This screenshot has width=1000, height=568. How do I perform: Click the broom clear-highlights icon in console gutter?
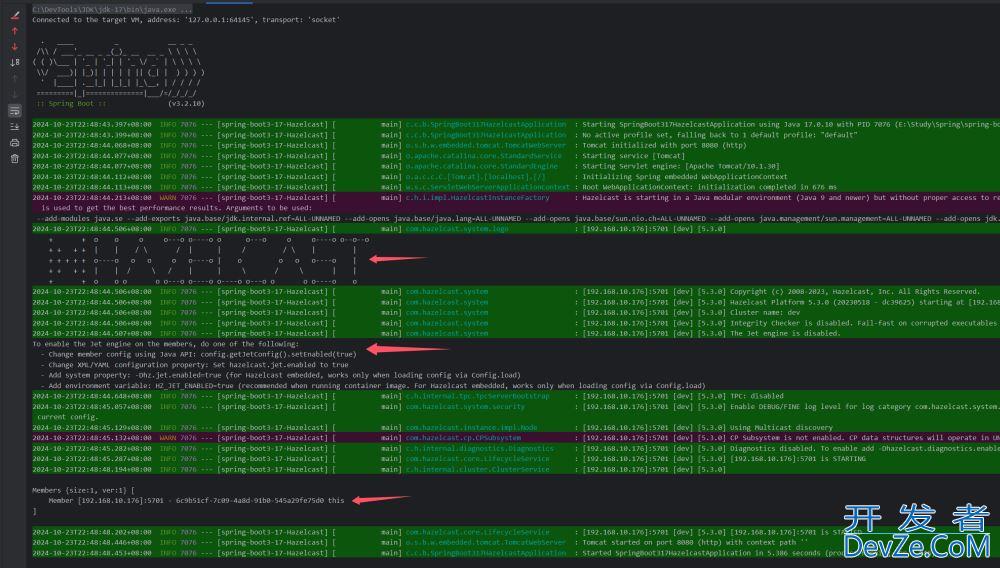point(15,15)
